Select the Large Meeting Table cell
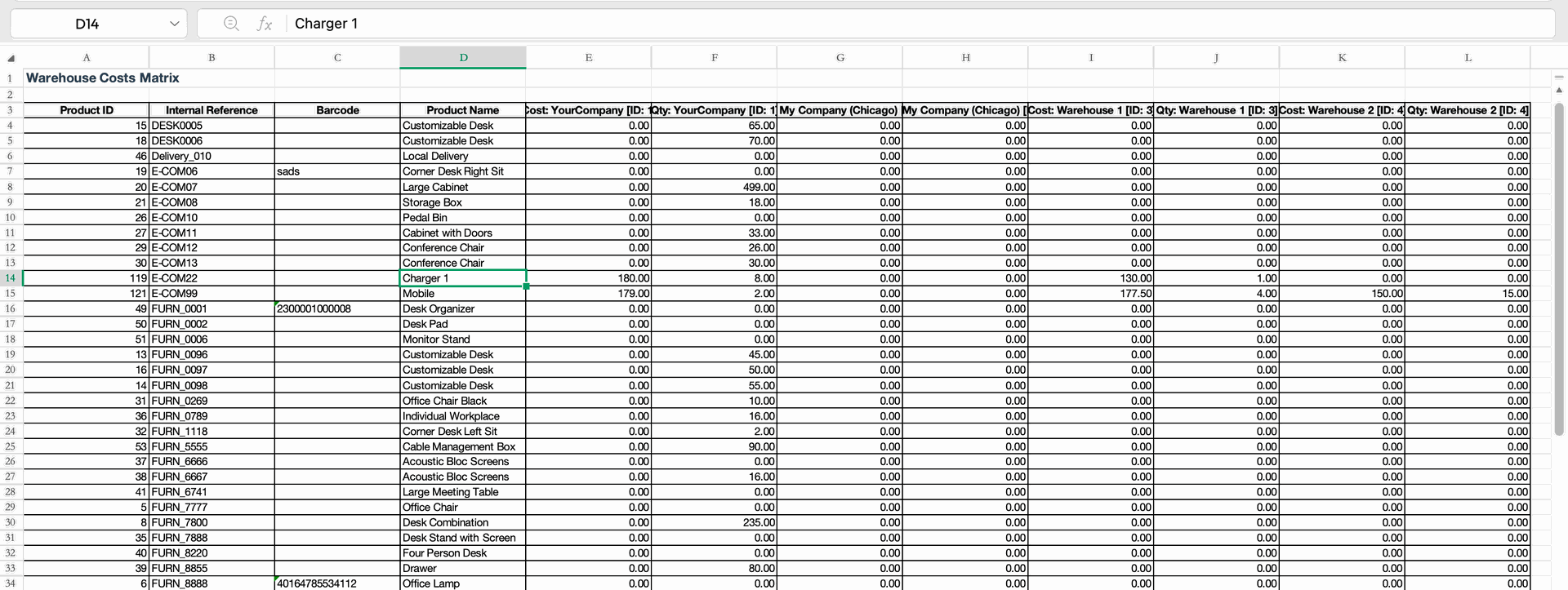 [x=463, y=492]
